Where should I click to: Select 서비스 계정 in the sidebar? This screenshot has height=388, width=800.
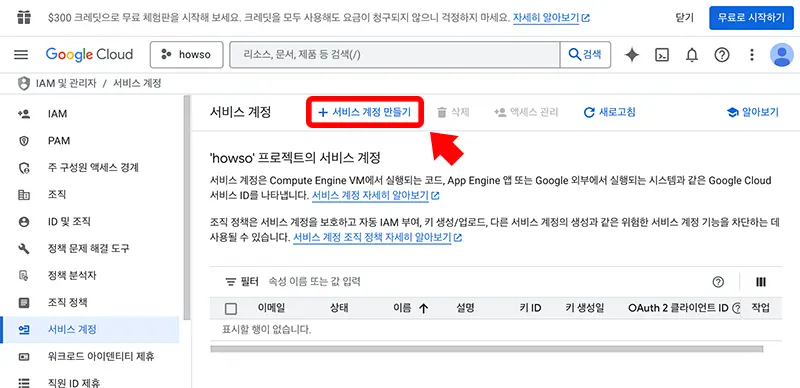coord(90,330)
